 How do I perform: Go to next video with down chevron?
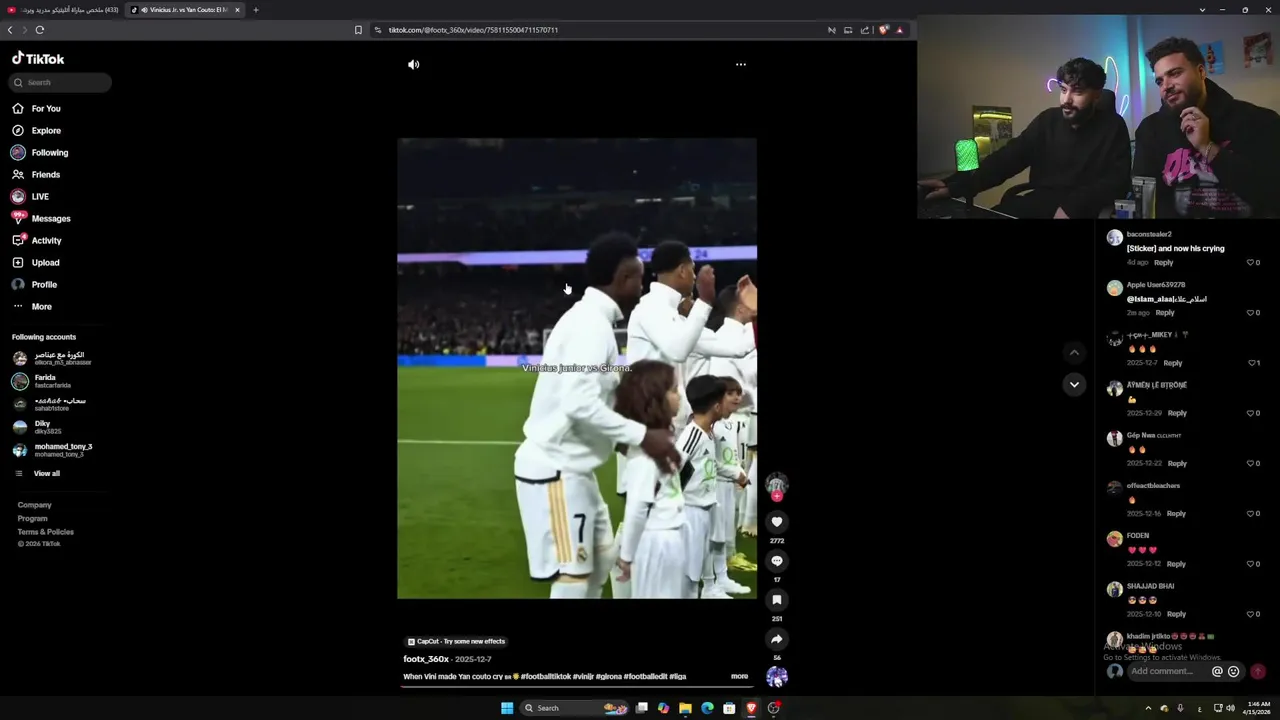click(x=1074, y=384)
